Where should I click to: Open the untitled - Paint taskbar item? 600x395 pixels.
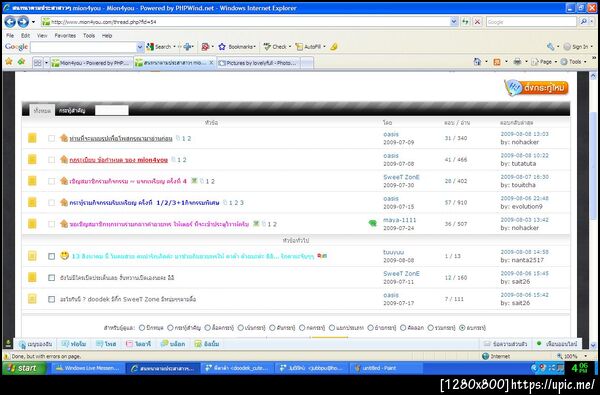pyautogui.click(x=386, y=368)
